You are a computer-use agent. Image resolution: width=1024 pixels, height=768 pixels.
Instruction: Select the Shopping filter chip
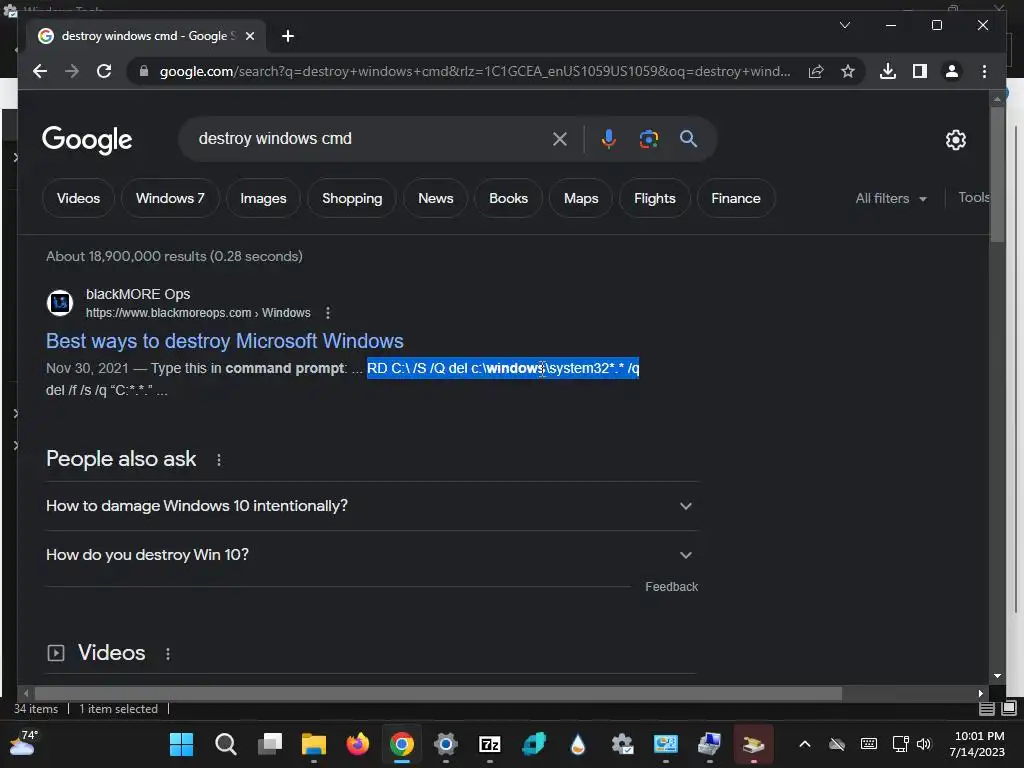pyautogui.click(x=352, y=198)
